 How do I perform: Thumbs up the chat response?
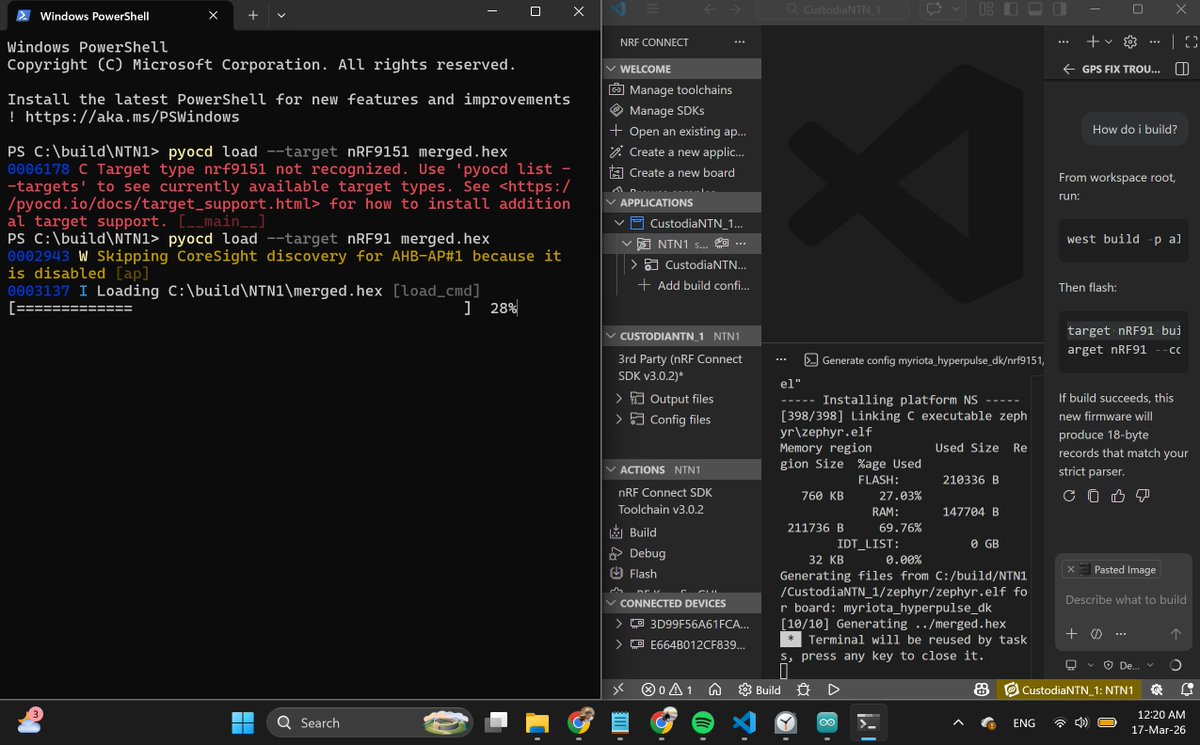coord(1118,496)
